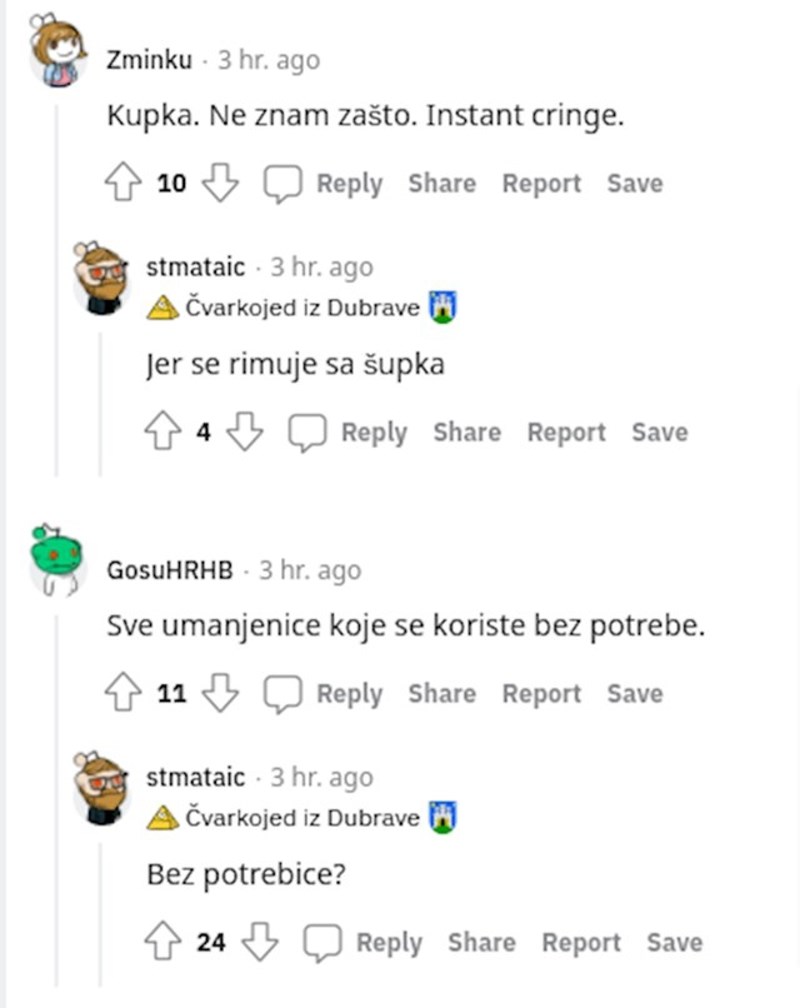Upvote Zminku's comment about Kupka
The height and width of the screenshot is (1008, 800).
click(123, 184)
